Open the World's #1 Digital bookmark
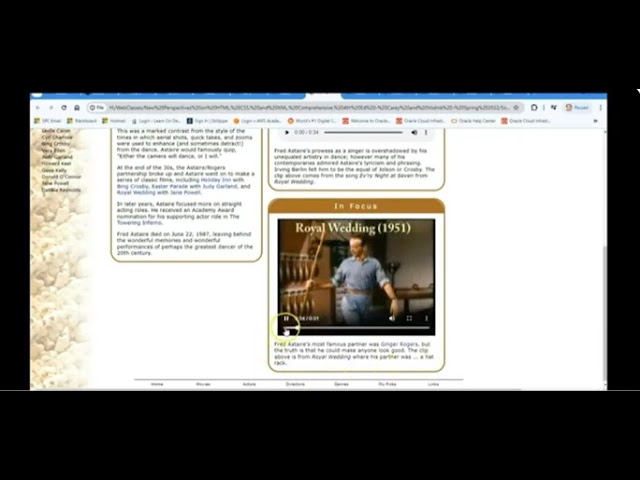This screenshot has width=640, height=480. coord(312,121)
